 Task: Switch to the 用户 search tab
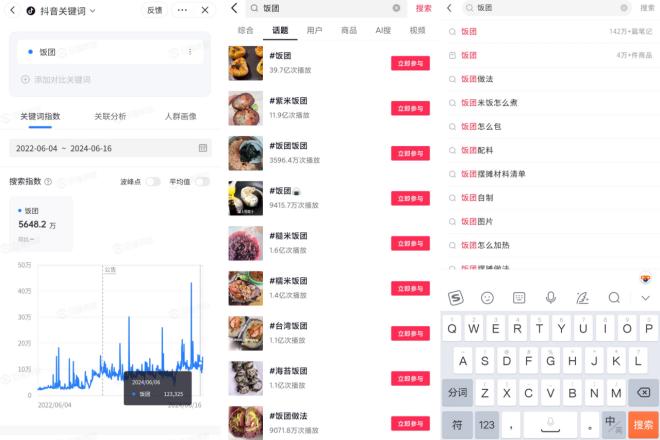pos(314,30)
